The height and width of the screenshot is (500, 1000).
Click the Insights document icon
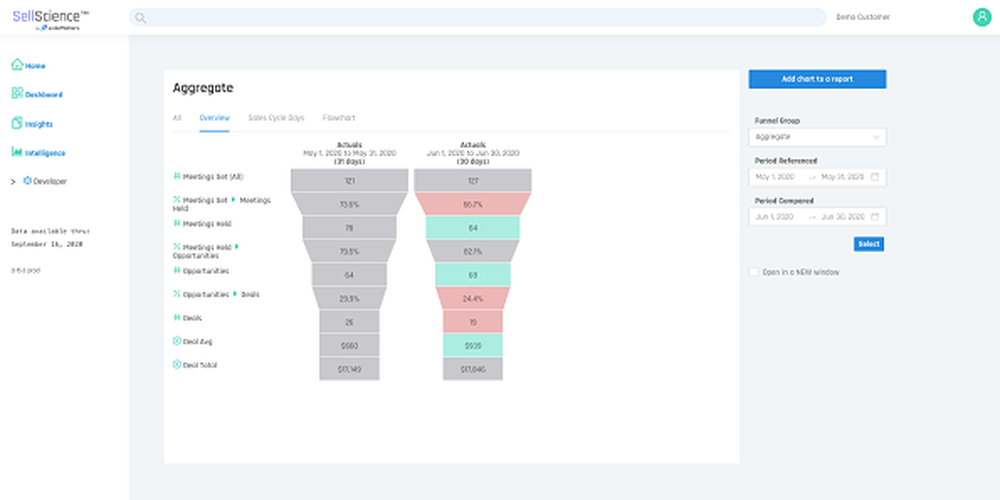pyautogui.click(x=17, y=123)
